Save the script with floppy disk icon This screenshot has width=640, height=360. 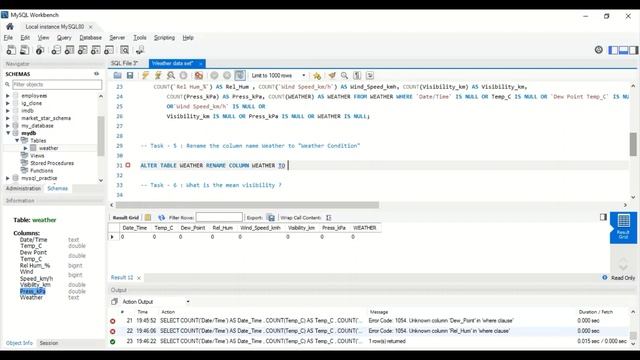click(x=130, y=76)
